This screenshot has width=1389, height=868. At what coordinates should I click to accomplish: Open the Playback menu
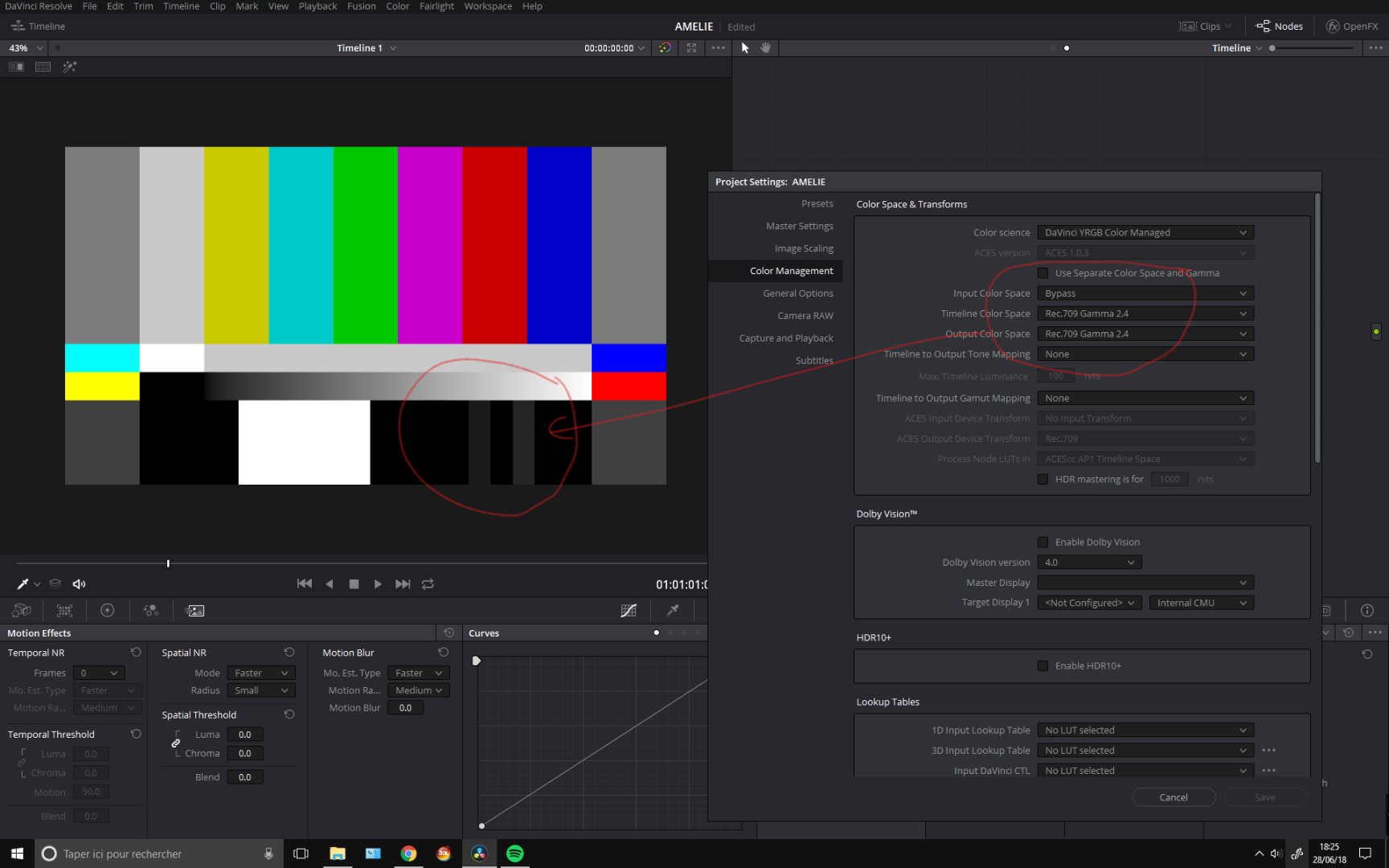pyautogui.click(x=318, y=6)
